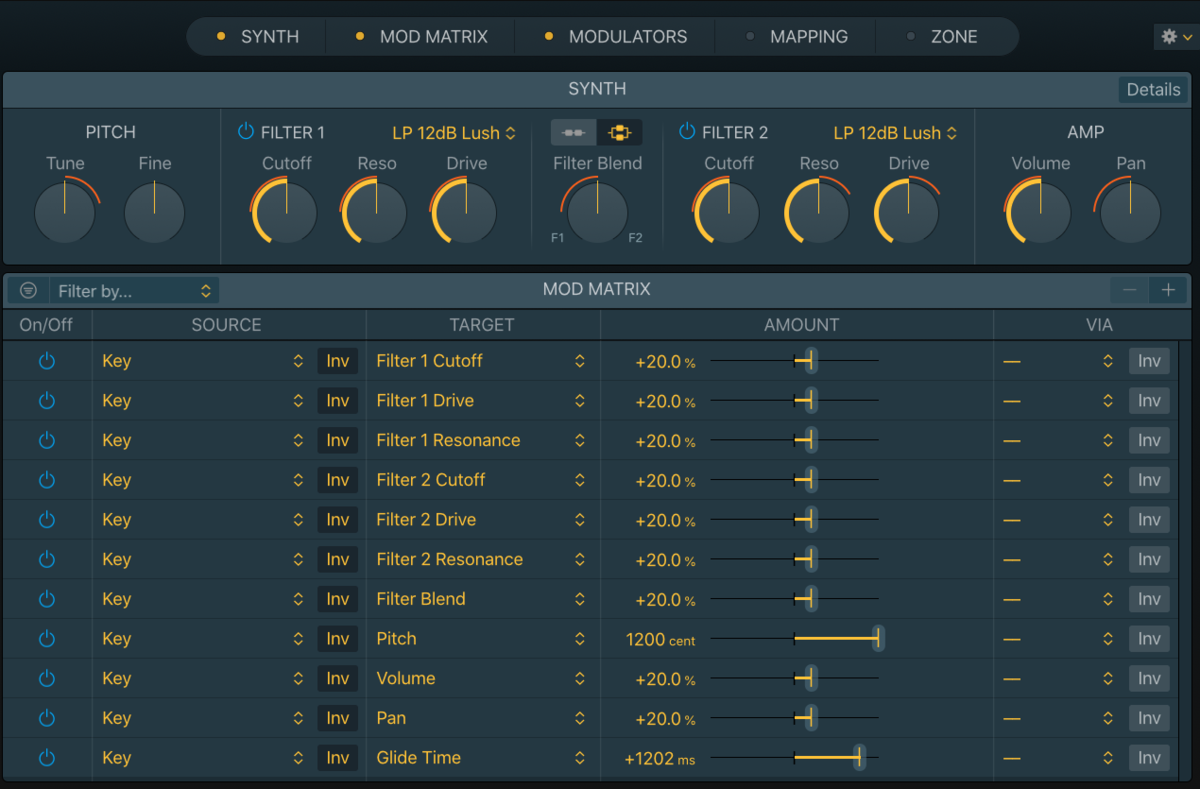
Task: Invert the source for Filter 1 Cutoff
Action: pos(338,361)
